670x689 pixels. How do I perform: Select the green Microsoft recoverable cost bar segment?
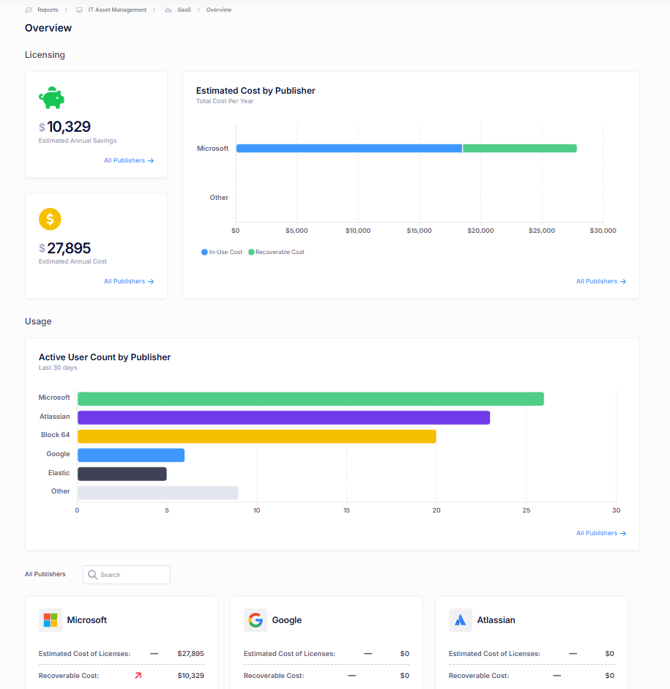click(520, 148)
